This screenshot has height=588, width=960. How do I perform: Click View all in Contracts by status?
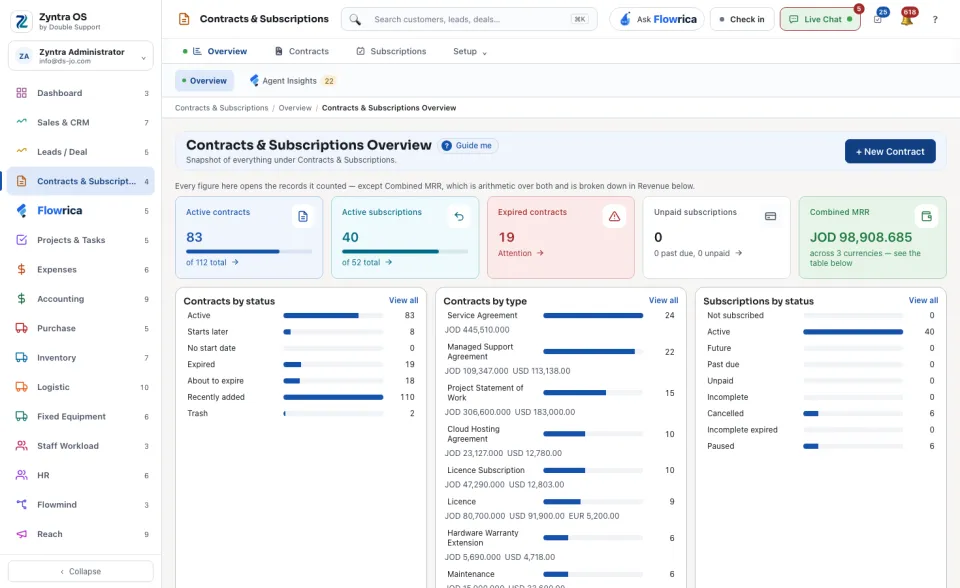(403, 301)
